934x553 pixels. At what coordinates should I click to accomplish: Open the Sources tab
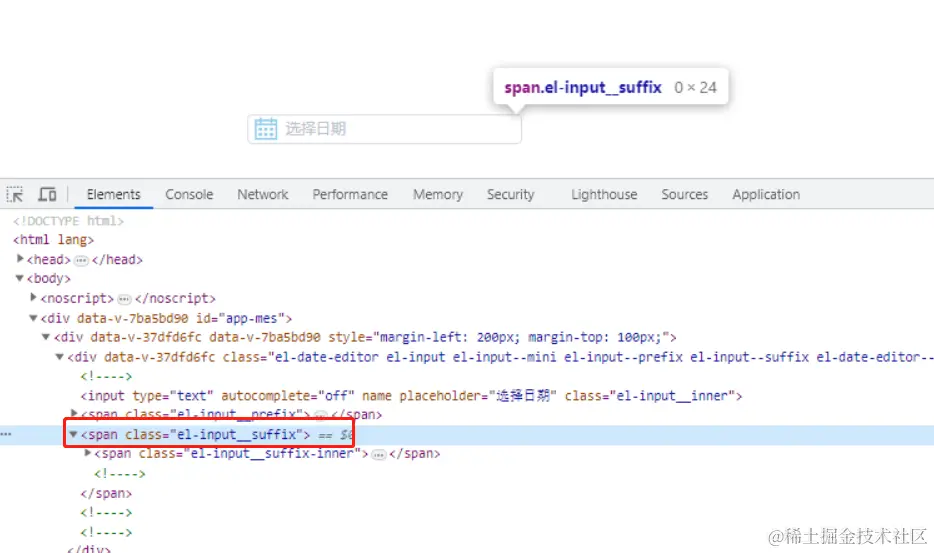click(684, 194)
